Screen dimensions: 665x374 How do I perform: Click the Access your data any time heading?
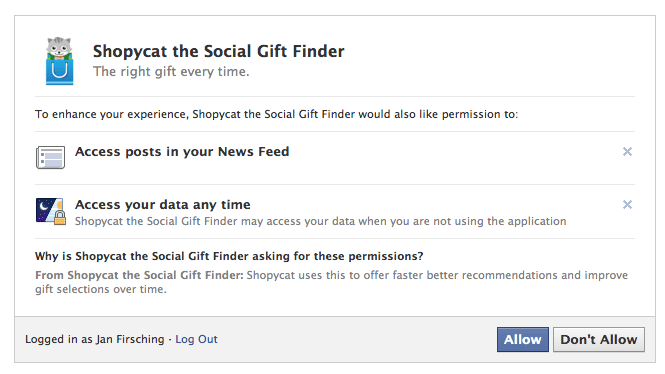pyautogui.click(x=162, y=204)
